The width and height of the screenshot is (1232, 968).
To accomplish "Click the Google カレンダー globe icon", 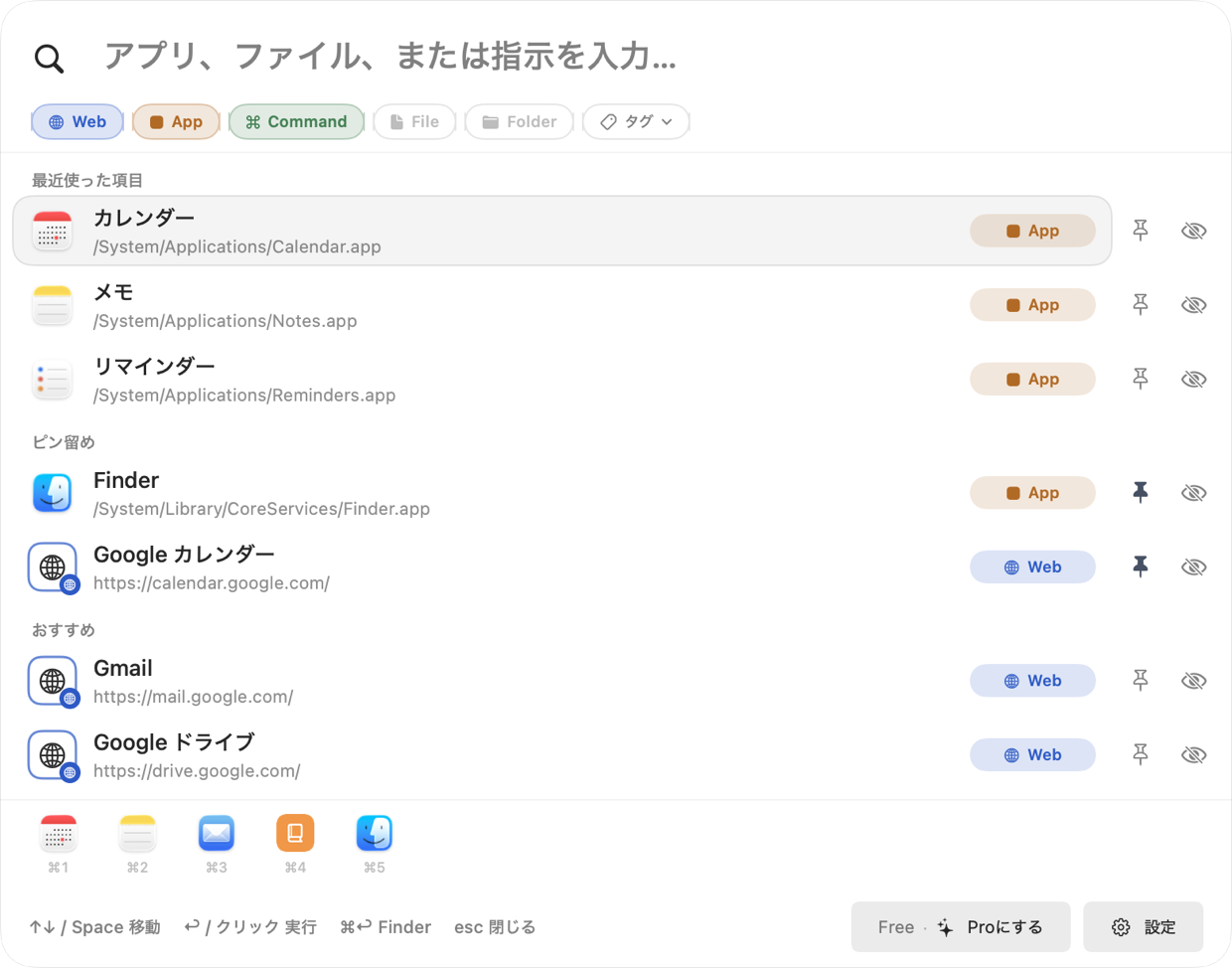I will coord(53,567).
